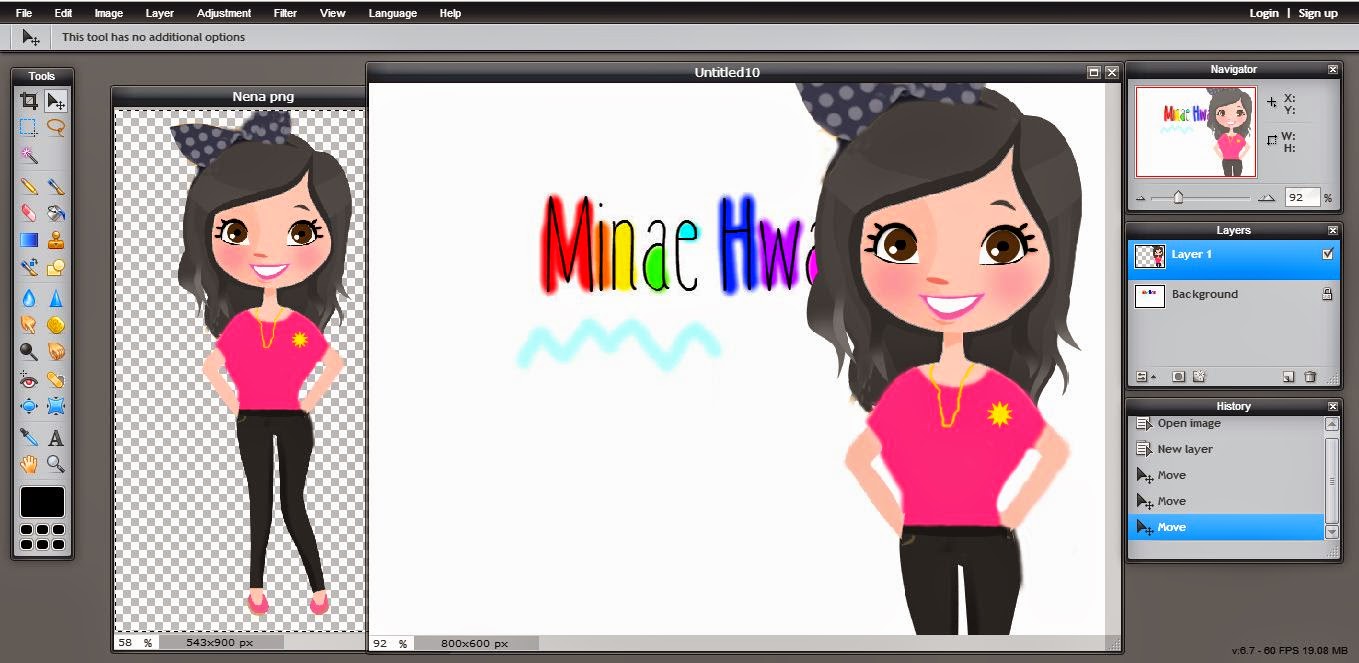Select the Drawing shape tool
Screen dimensions: 1359x663
pos(56,267)
